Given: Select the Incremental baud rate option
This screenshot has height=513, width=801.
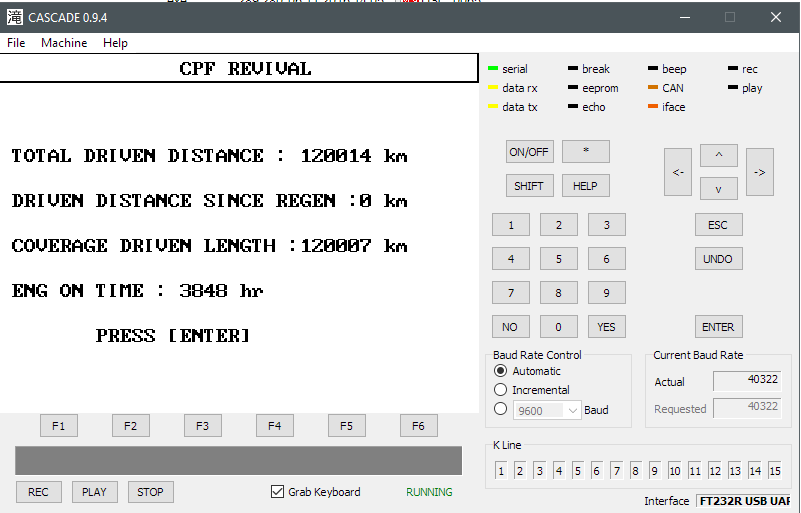Looking at the screenshot, I should click(x=501, y=390).
